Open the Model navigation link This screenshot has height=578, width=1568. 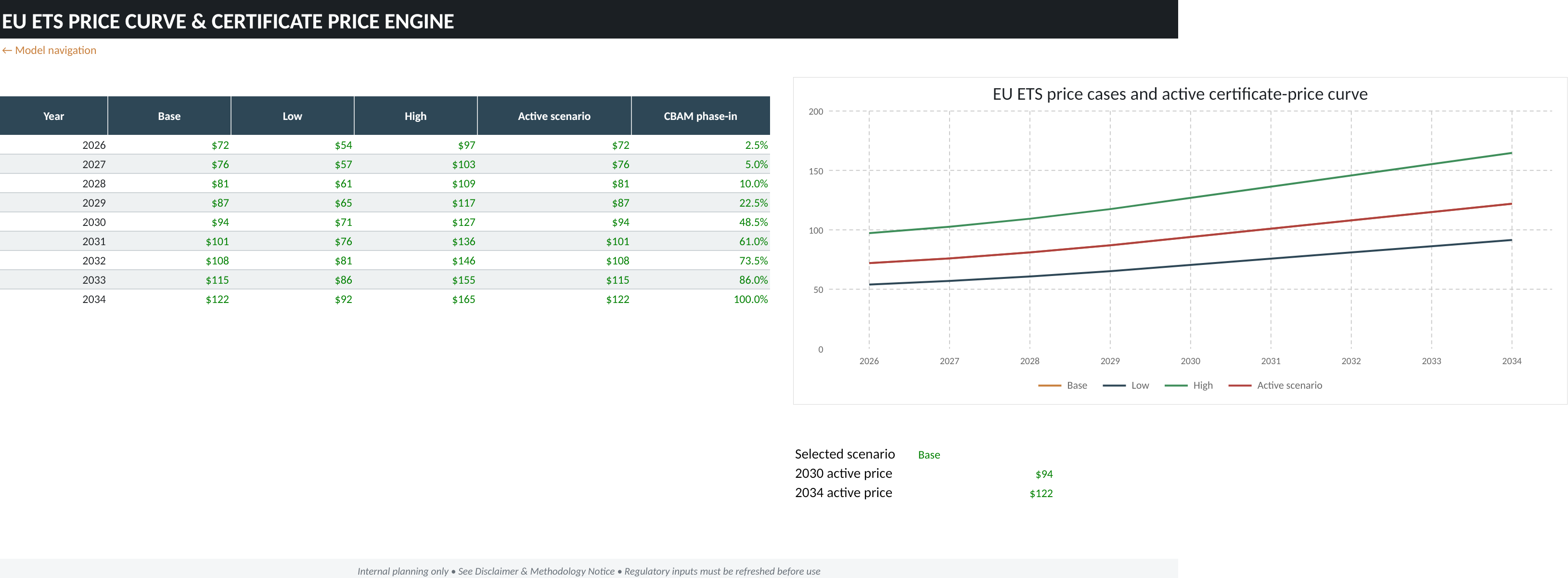pos(49,50)
